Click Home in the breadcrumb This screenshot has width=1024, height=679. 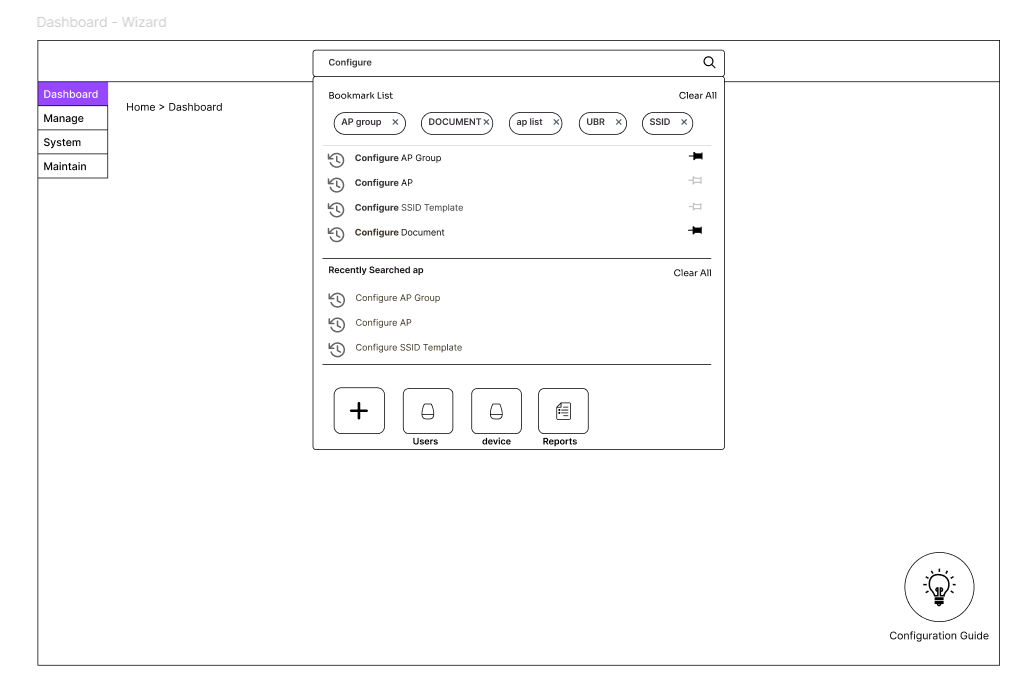(x=140, y=107)
